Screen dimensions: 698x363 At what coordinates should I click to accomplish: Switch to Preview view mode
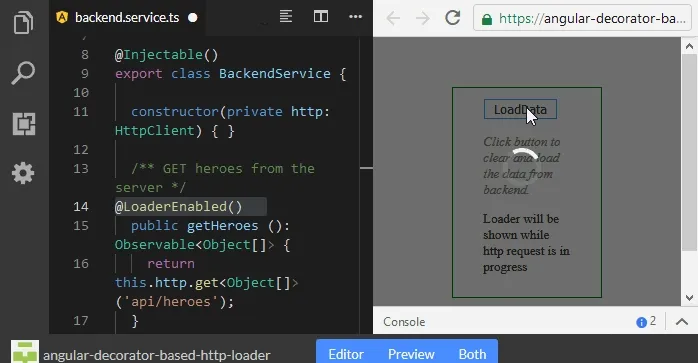(411, 354)
